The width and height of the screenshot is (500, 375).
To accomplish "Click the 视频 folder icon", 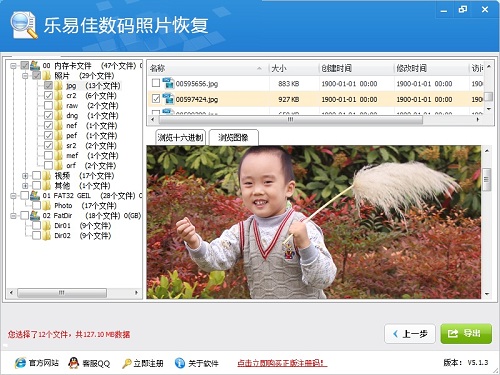I will [47, 176].
